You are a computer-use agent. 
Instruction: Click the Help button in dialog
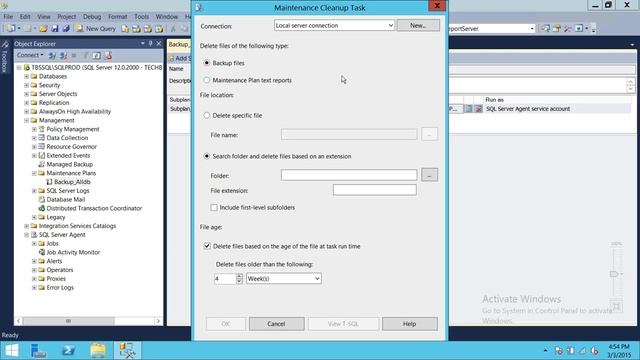[409, 324]
